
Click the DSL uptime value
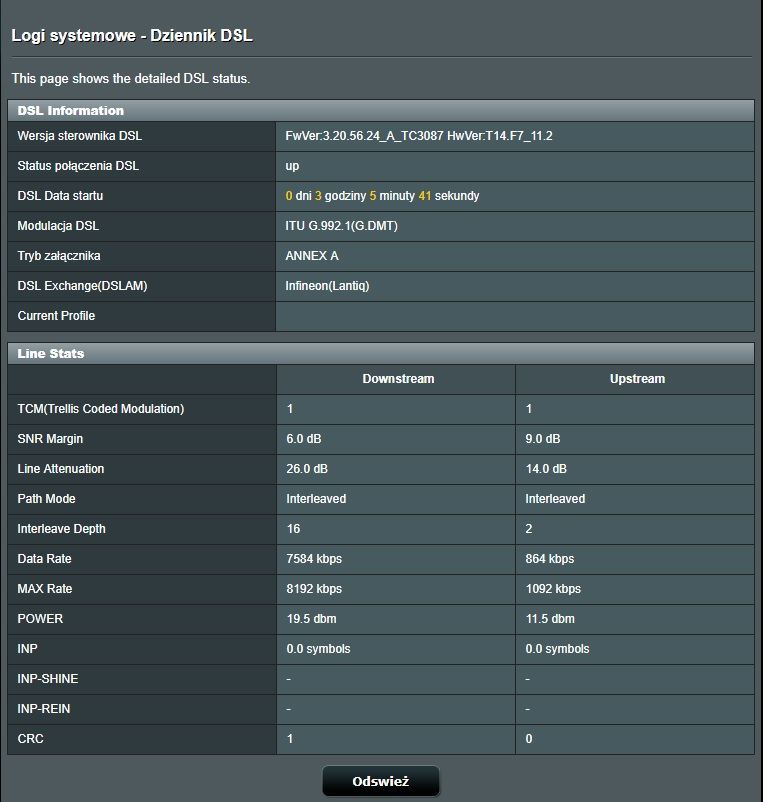point(382,196)
